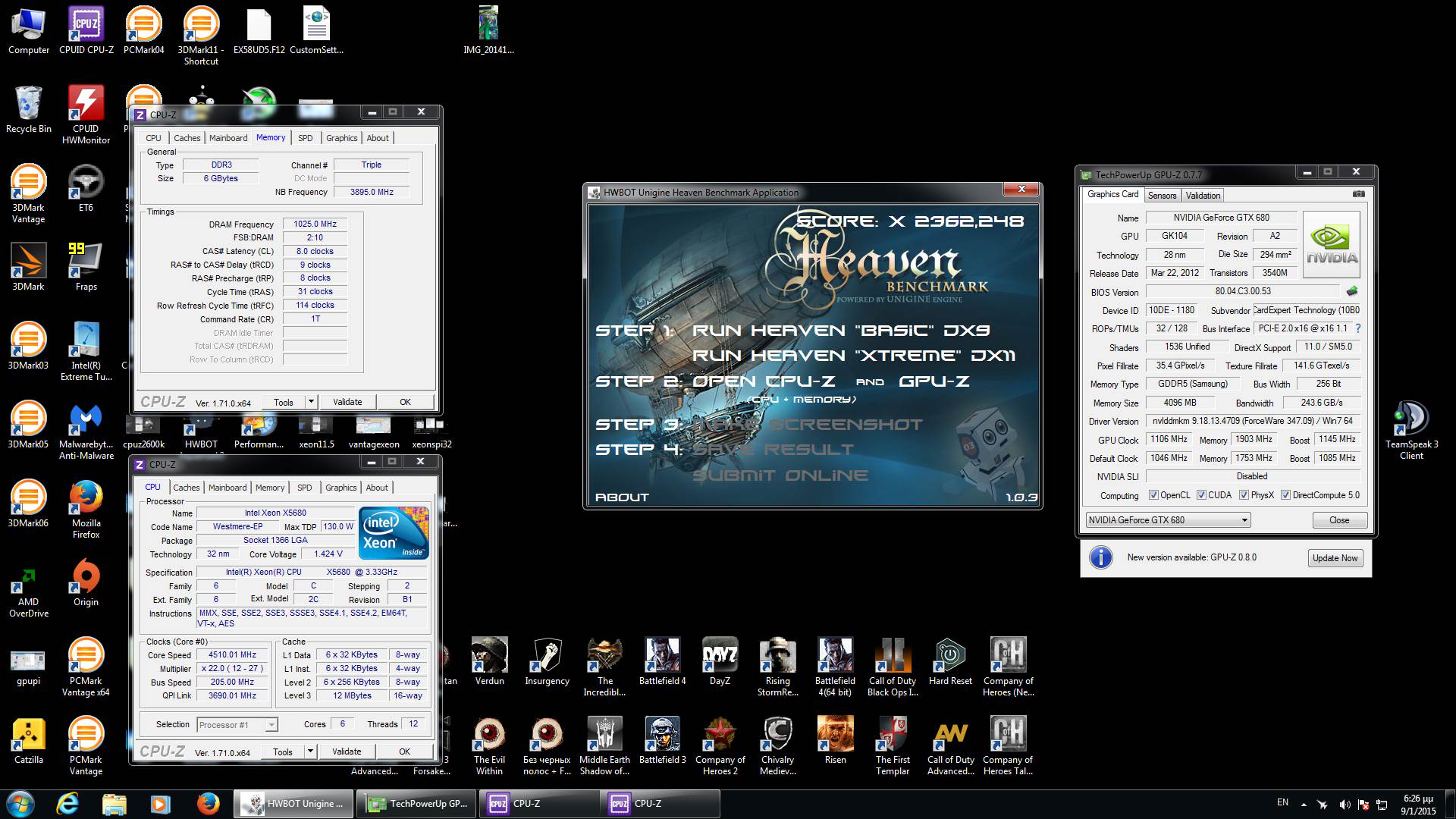Click ABOUT in the Heaven benchmark window
Viewport: 1456px width, 819px height.
pos(622,497)
